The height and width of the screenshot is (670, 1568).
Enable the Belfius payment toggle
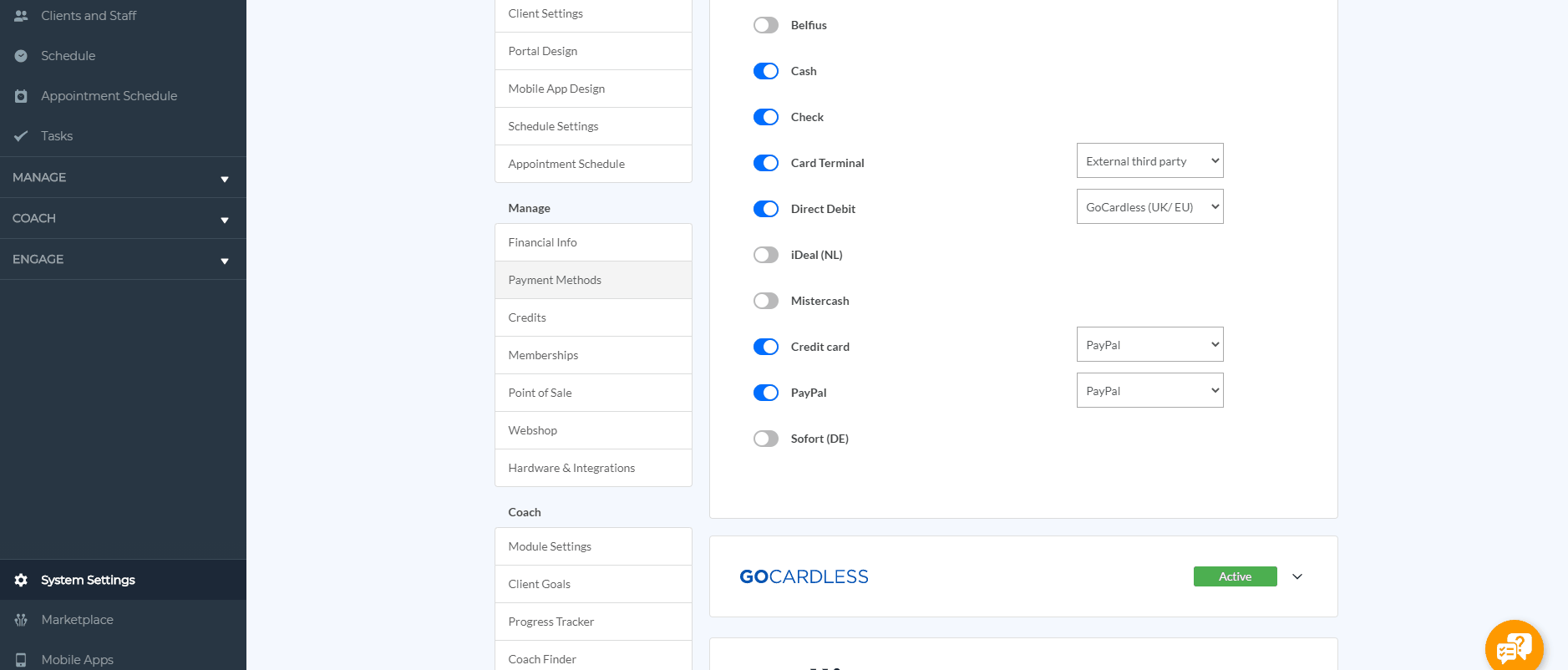click(765, 25)
